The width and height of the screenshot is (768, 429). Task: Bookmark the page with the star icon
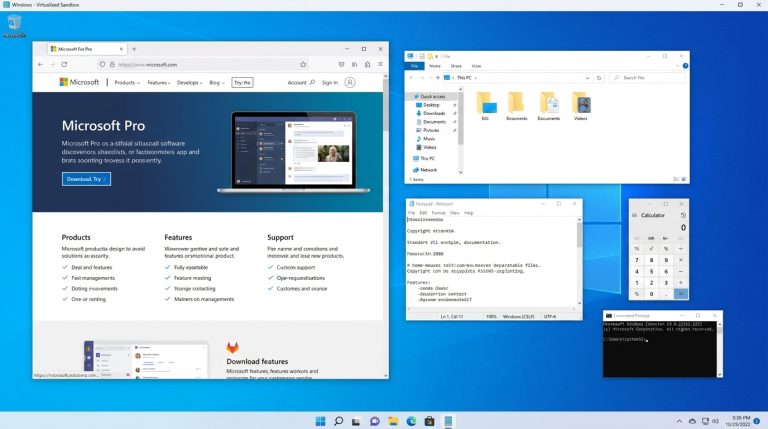[303, 65]
